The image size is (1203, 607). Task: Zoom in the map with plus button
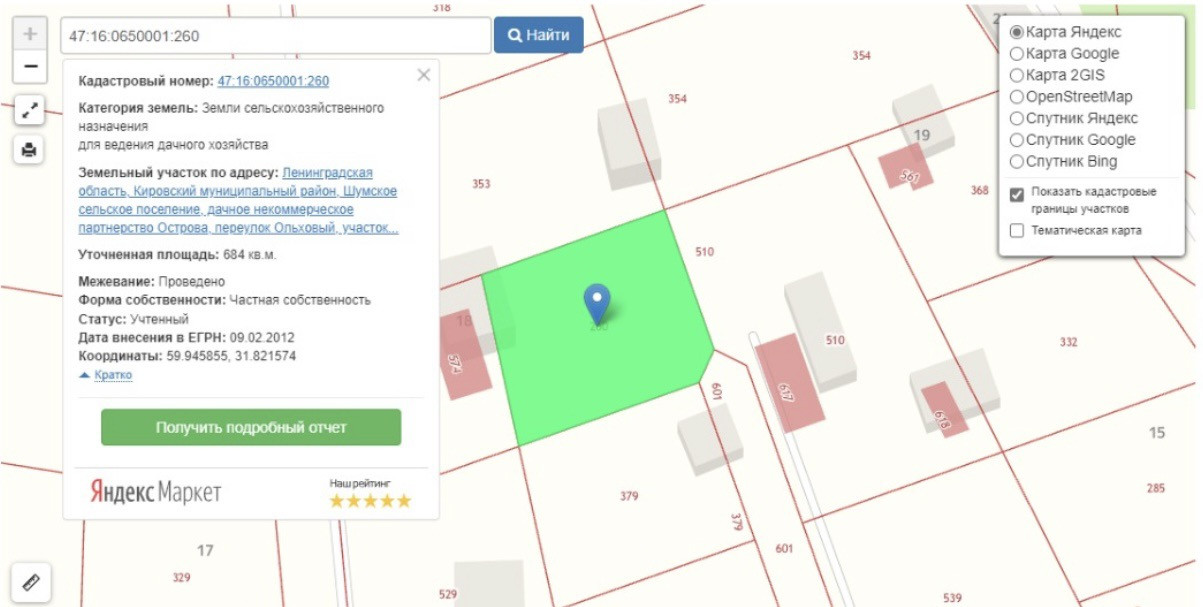point(30,34)
